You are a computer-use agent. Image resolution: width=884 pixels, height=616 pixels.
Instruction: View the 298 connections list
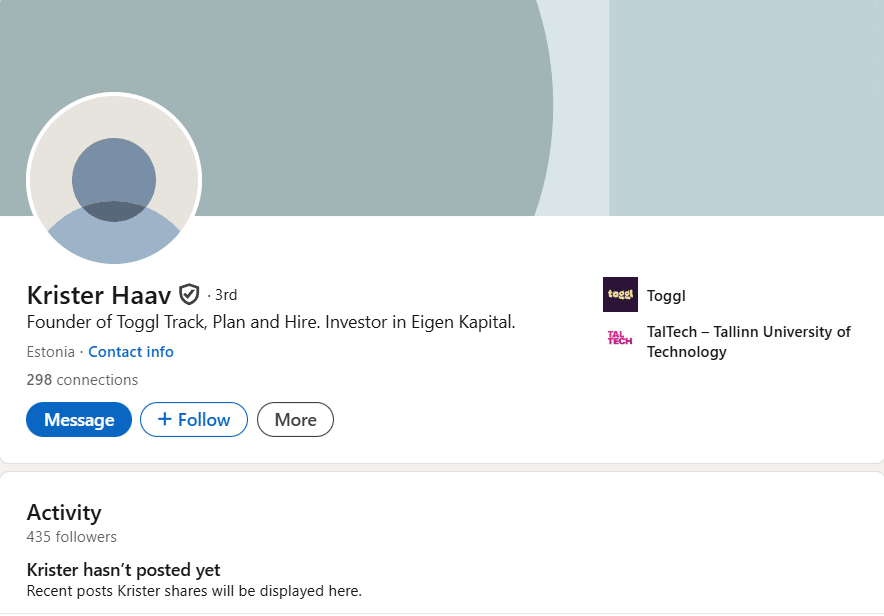tap(82, 380)
